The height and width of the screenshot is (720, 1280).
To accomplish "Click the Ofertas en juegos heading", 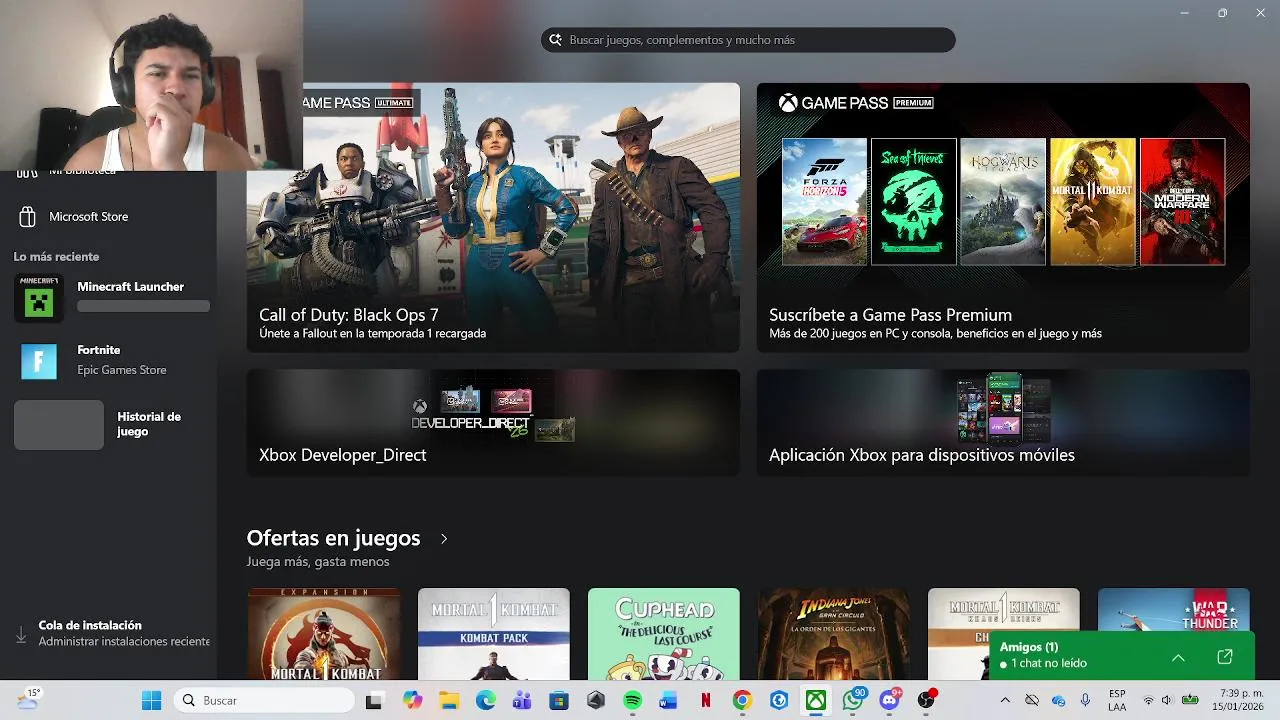I will pyautogui.click(x=333, y=538).
